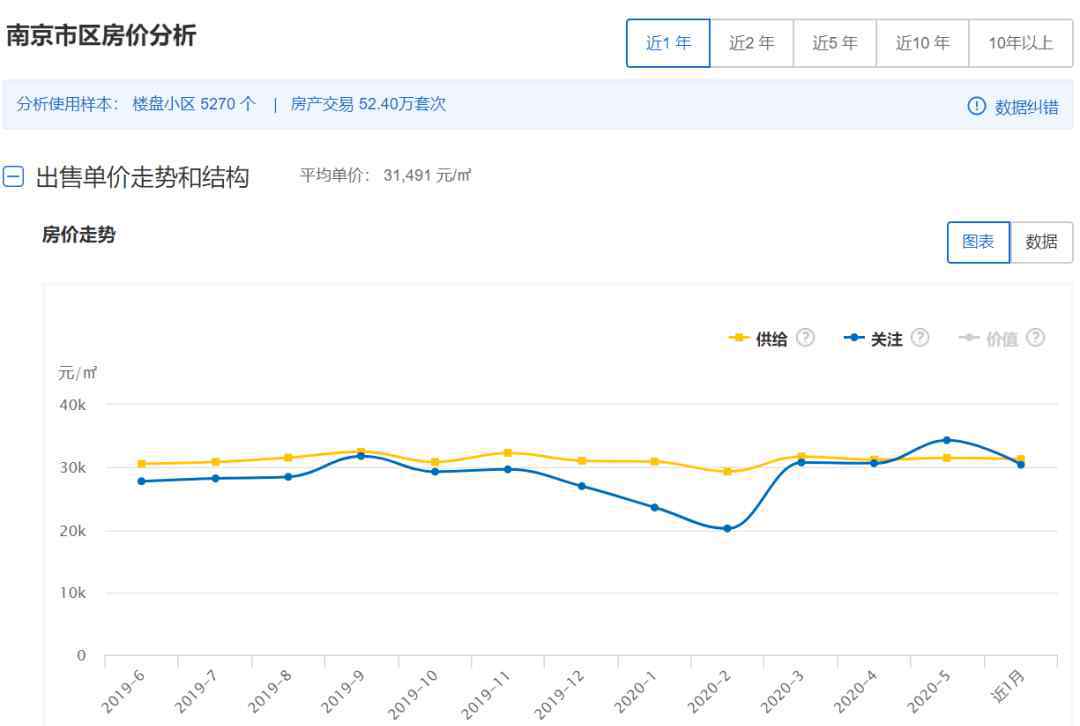Show the 近10年 price history tab
The height and width of the screenshot is (726, 1080).
922,43
